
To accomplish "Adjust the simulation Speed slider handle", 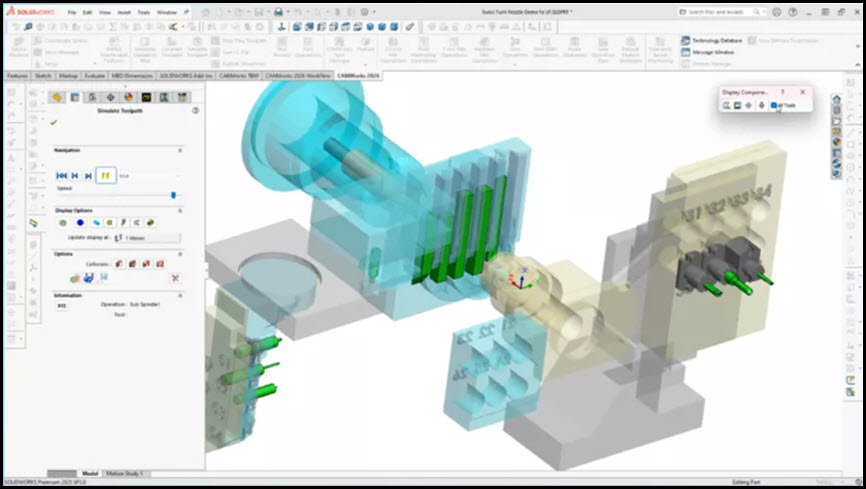I will click(x=173, y=195).
